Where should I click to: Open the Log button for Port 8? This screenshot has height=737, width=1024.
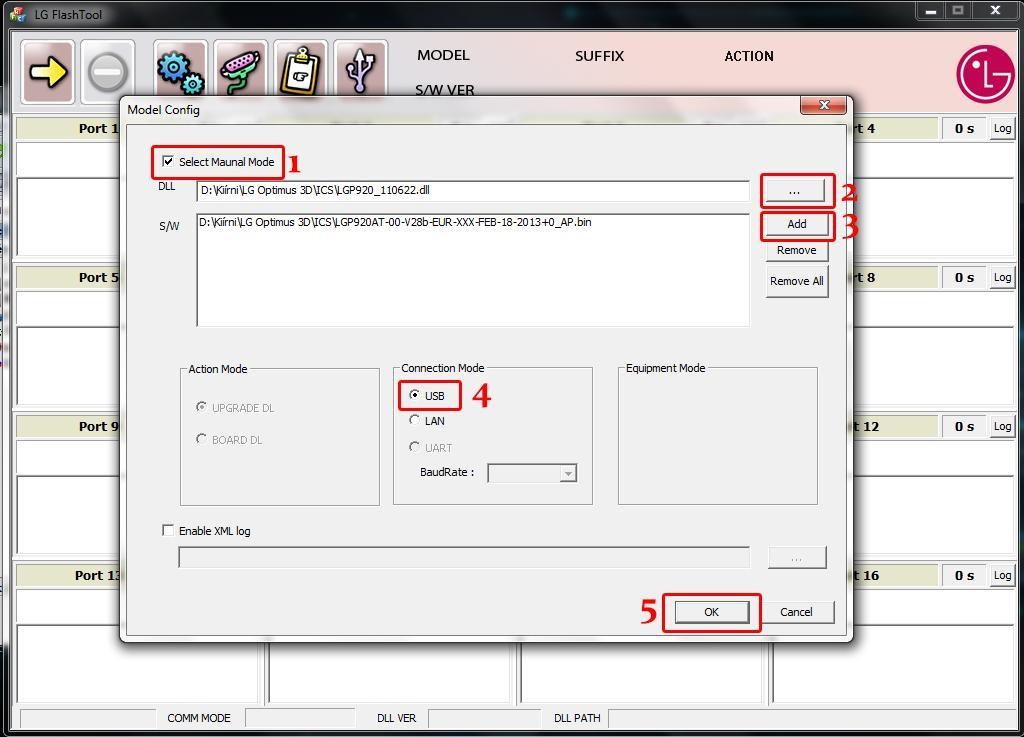[1002, 277]
